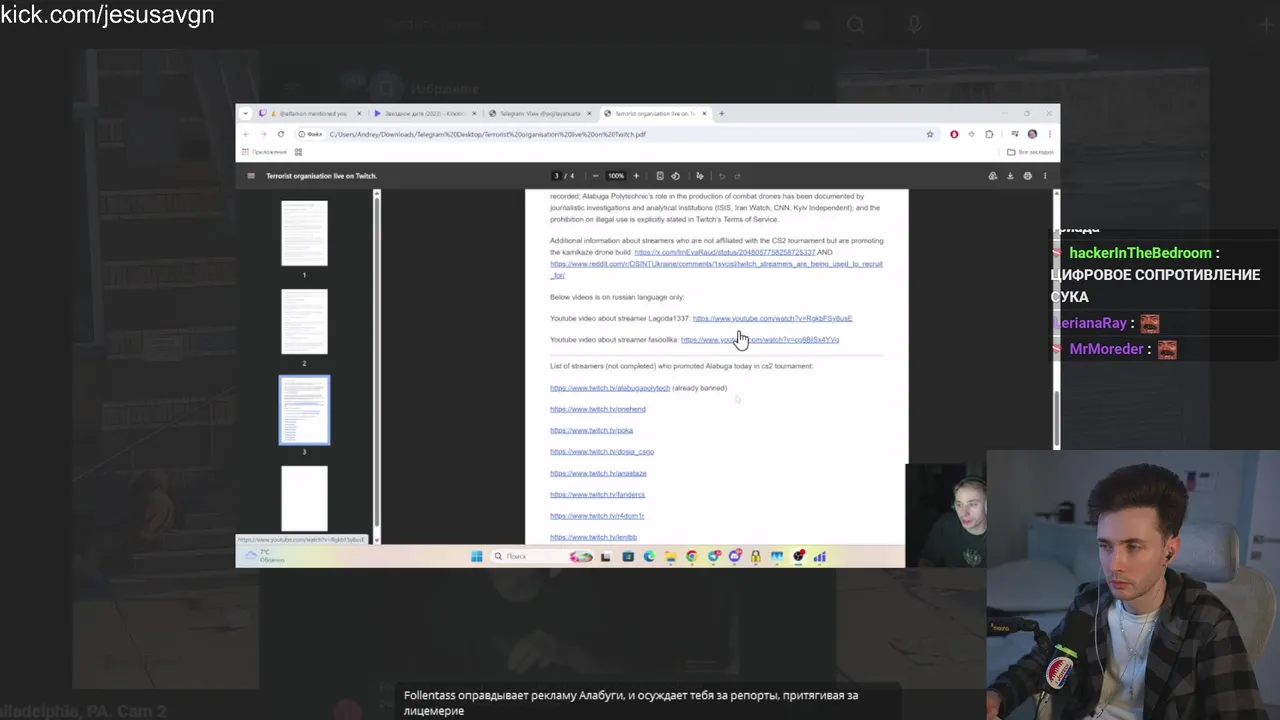The height and width of the screenshot is (720, 1280).
Task: Open twitch.tv/onehend link
Action: 598,409
